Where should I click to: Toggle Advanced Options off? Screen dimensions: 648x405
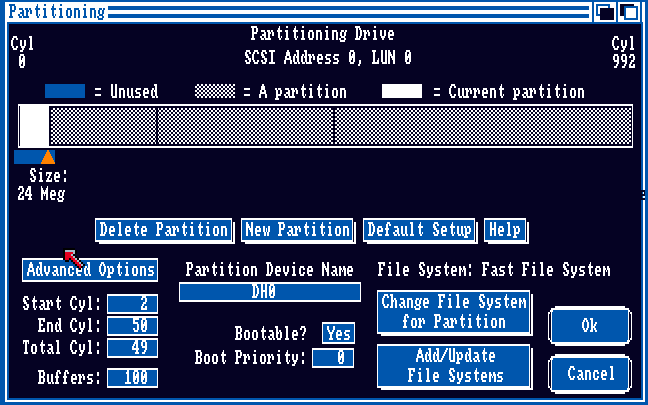coord(90,270)
